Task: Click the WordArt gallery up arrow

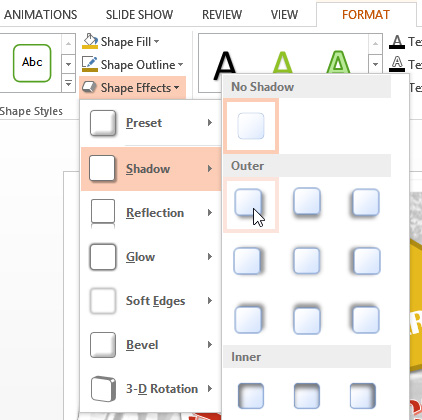Action: pos(375,44)
